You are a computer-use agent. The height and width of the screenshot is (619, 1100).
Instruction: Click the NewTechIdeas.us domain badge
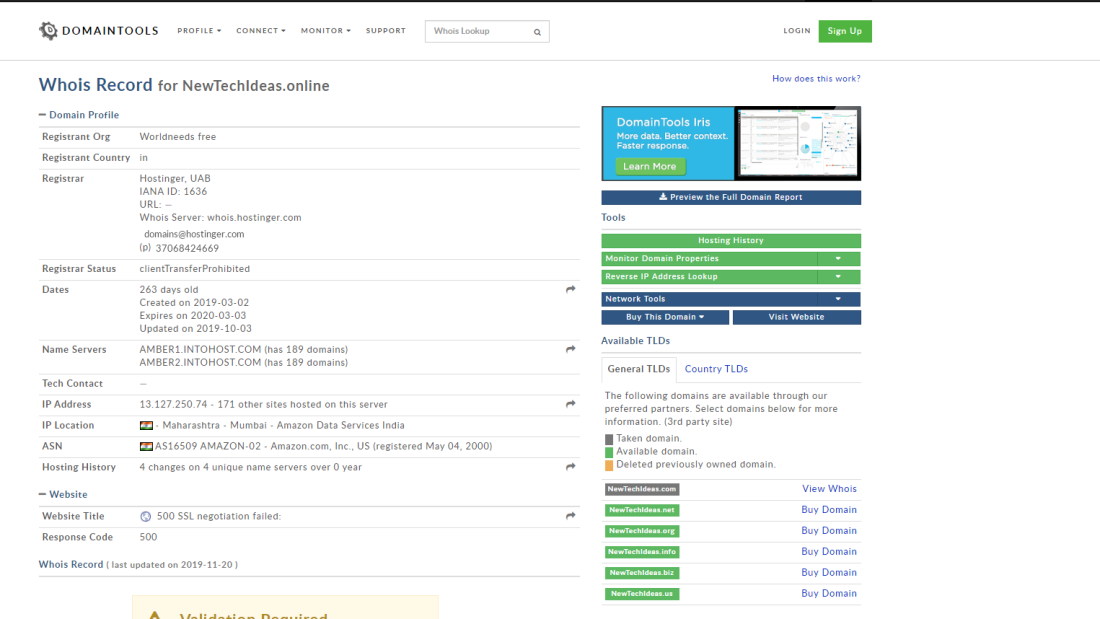(x=642, y=594)
